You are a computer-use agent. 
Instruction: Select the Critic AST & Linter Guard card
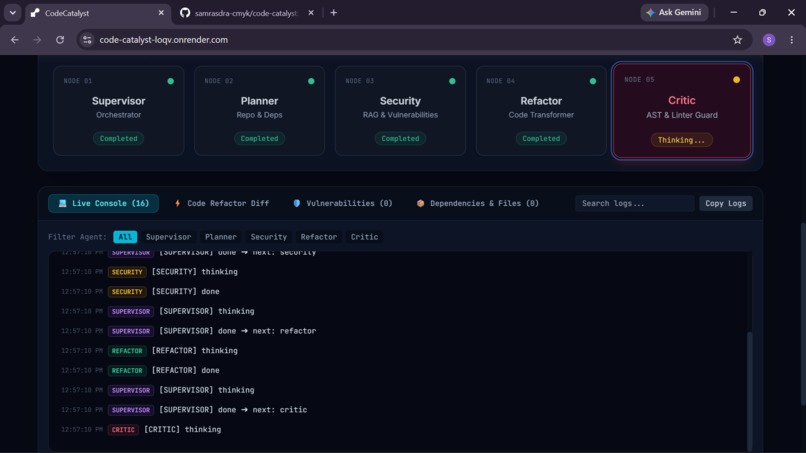pos(682,111)
